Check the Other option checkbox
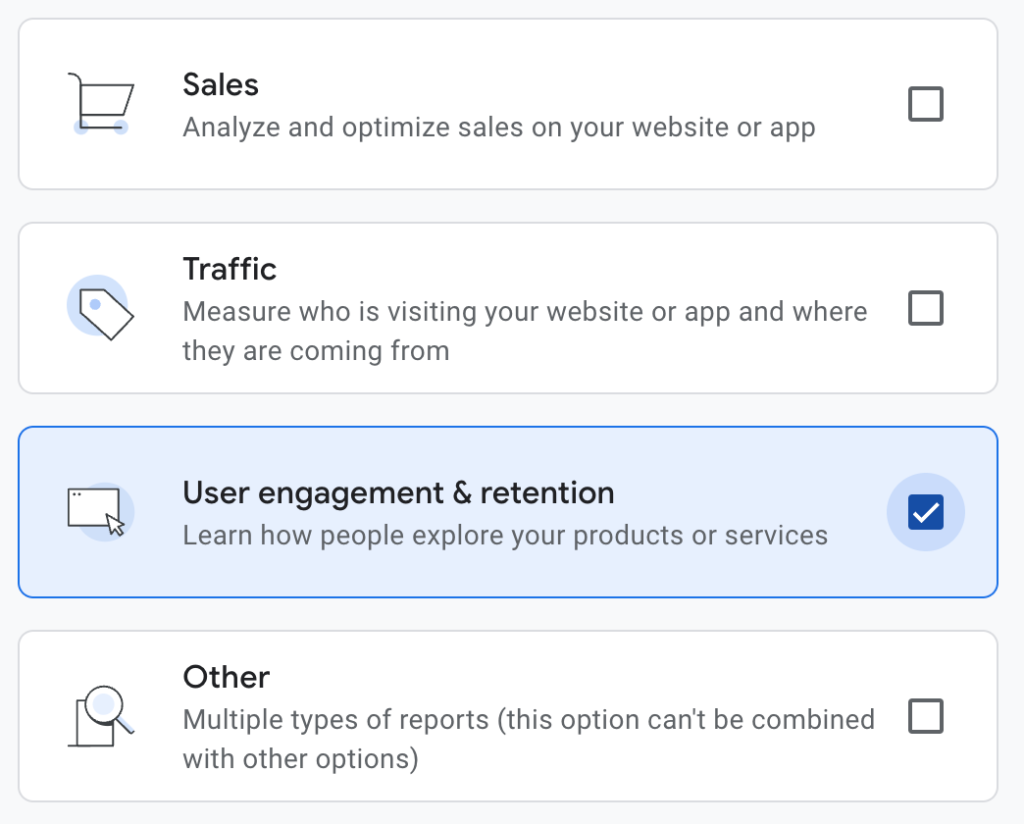 pyautogui.click(x=925, y=716)
